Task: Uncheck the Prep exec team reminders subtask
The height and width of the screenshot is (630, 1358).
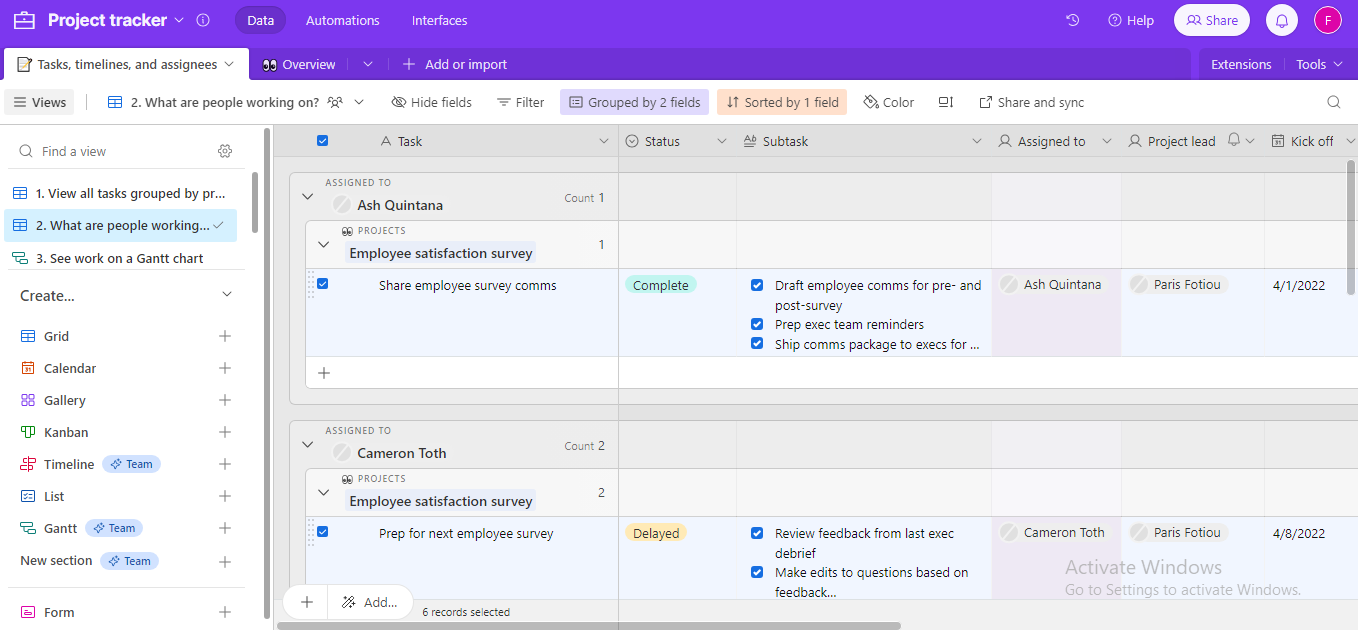Action: coord(757,323)
